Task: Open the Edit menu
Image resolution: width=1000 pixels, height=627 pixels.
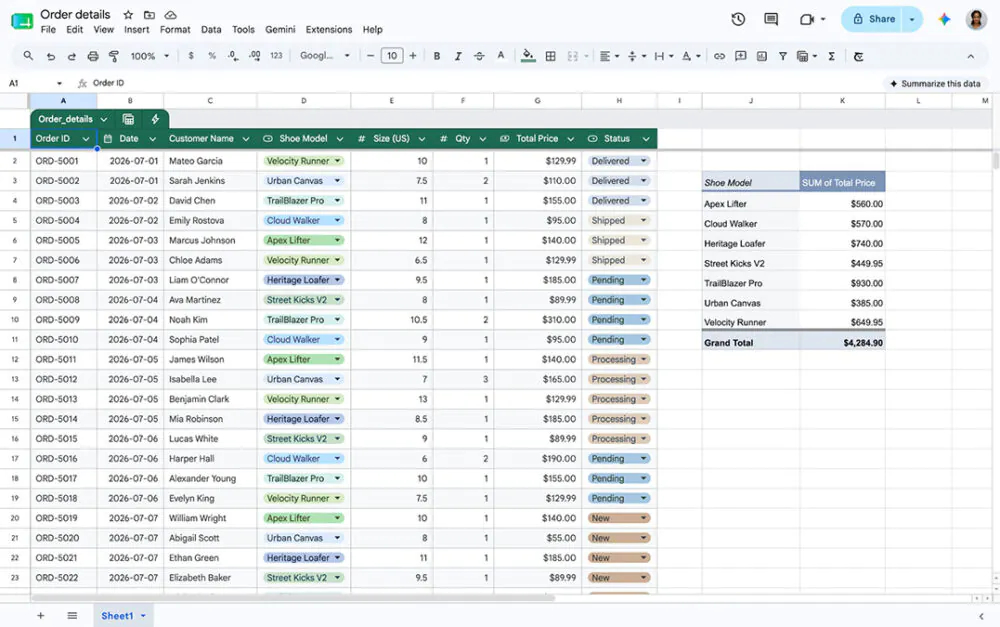Action: [x=75, y=29]
